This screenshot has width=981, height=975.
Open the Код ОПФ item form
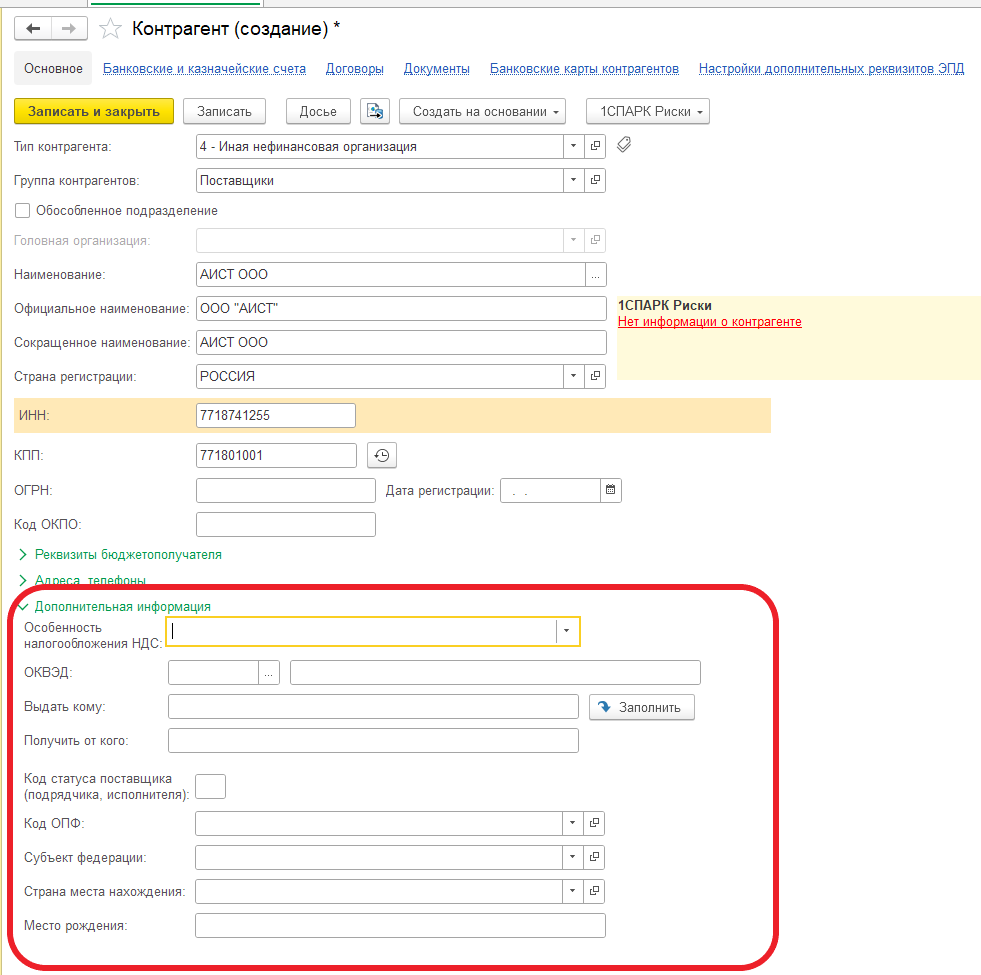594,823
